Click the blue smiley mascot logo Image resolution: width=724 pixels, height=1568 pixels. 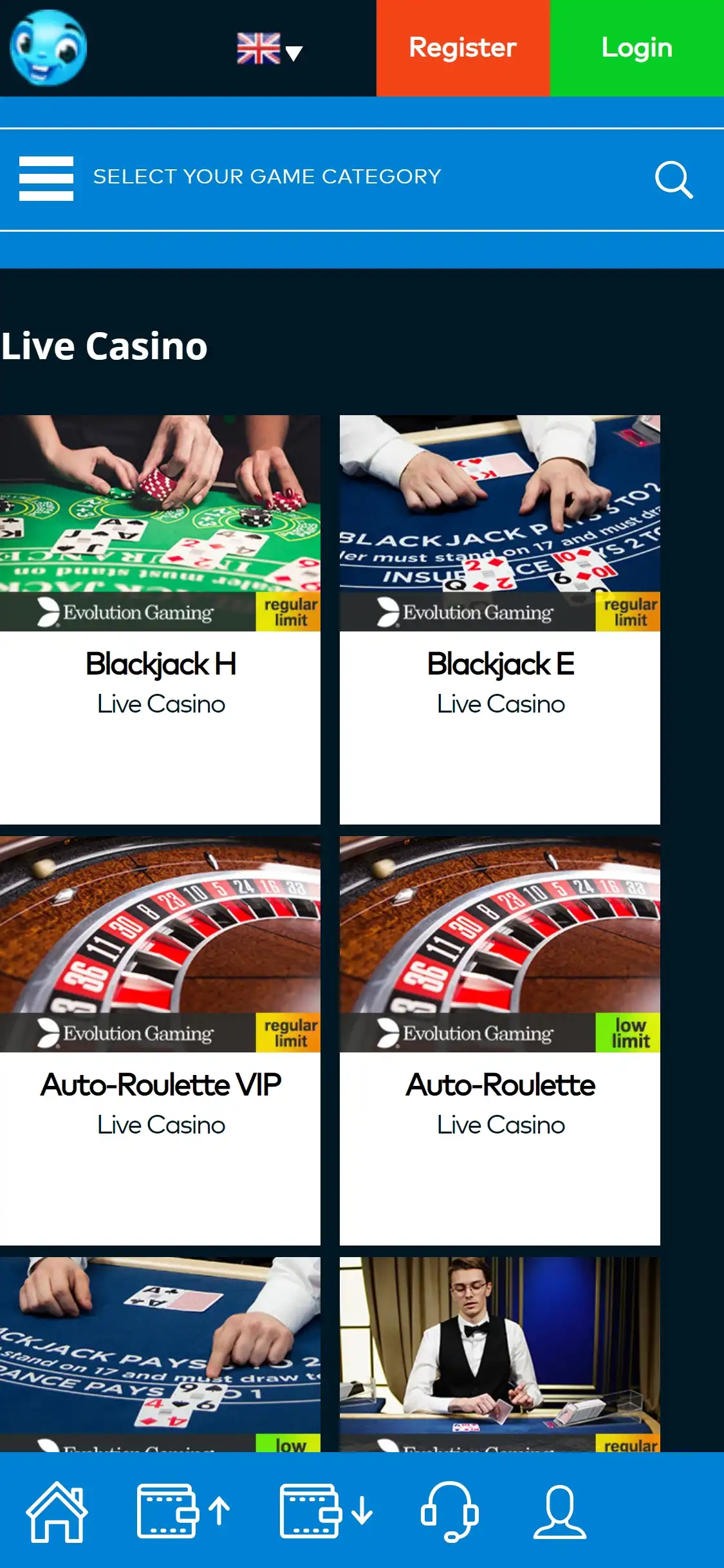[48, 48]
